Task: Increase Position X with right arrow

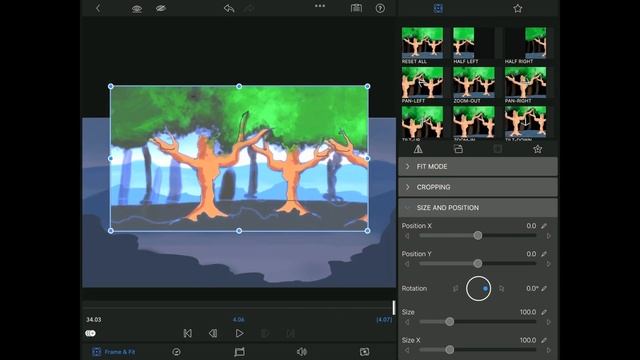Action: (x=549, y=236)
